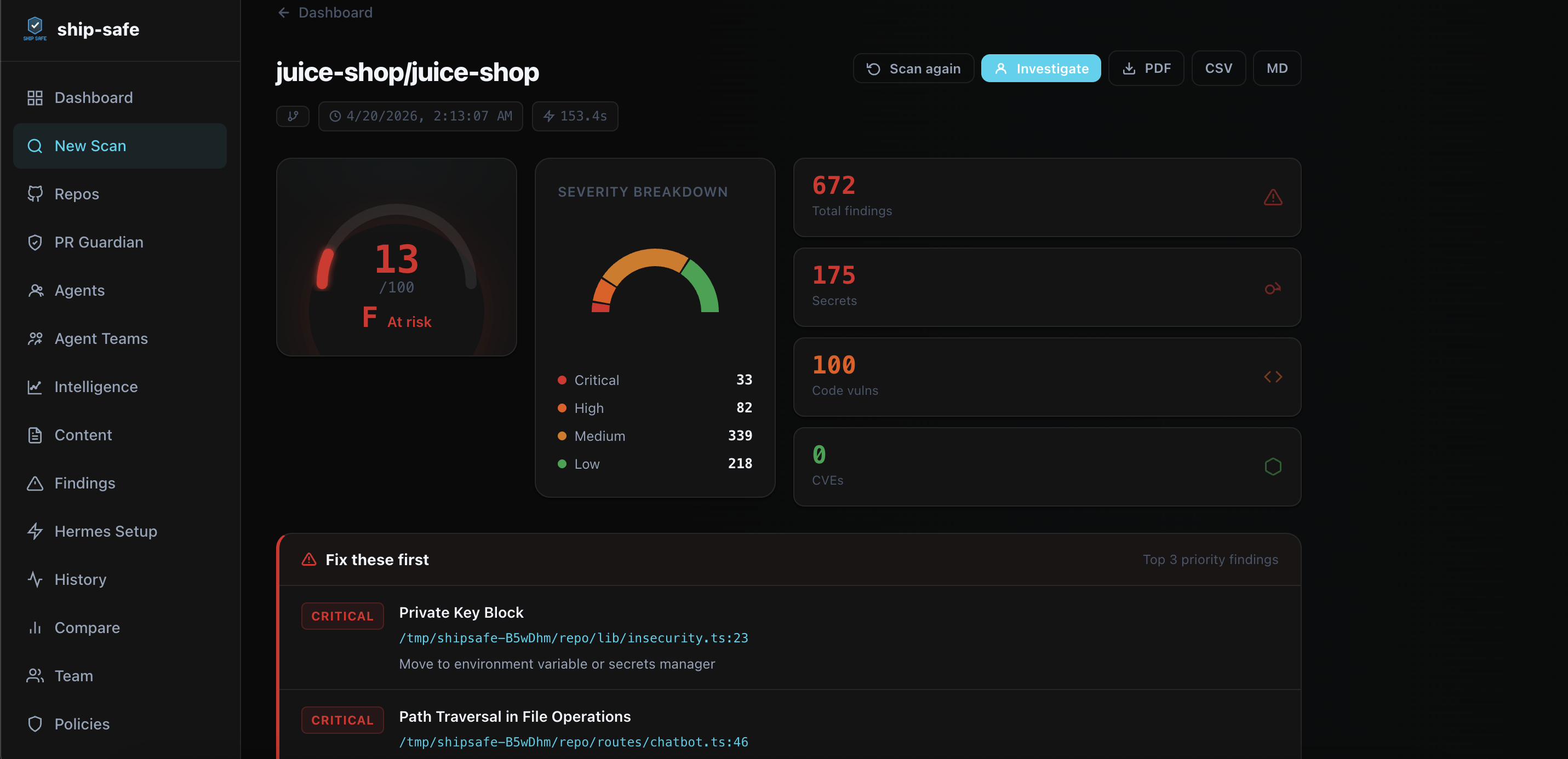Click the History activity pulse icon
1568x759 pixels.
tap(35, 579)
